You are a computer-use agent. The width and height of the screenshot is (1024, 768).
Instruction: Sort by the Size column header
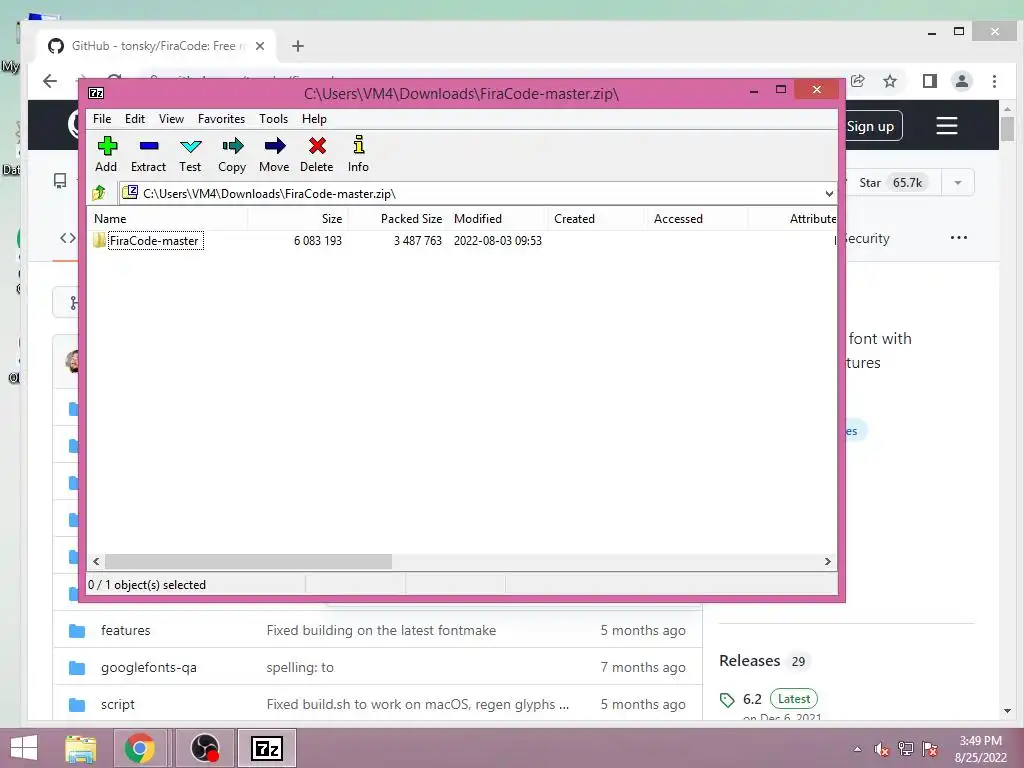pyautogui.click(x=297, y=219)
